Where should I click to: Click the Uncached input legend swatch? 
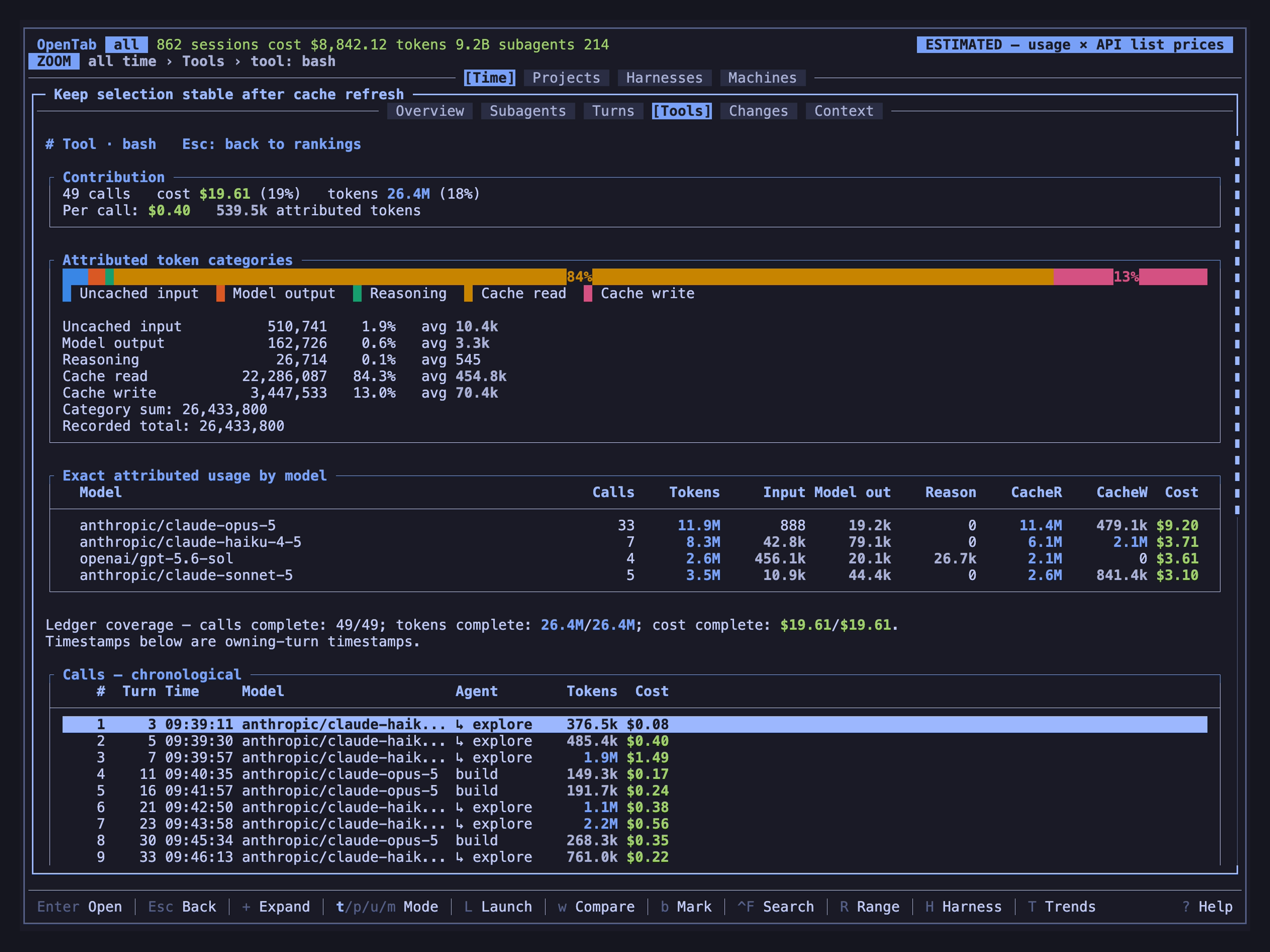click(x=66, y=293)
